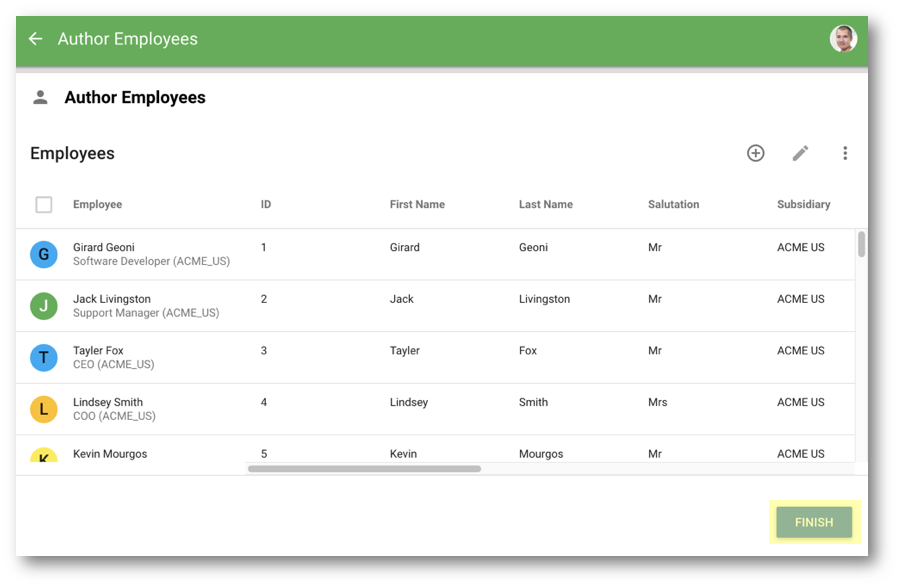Select the Lindsey Smith employee name

(x=108, y=402)
